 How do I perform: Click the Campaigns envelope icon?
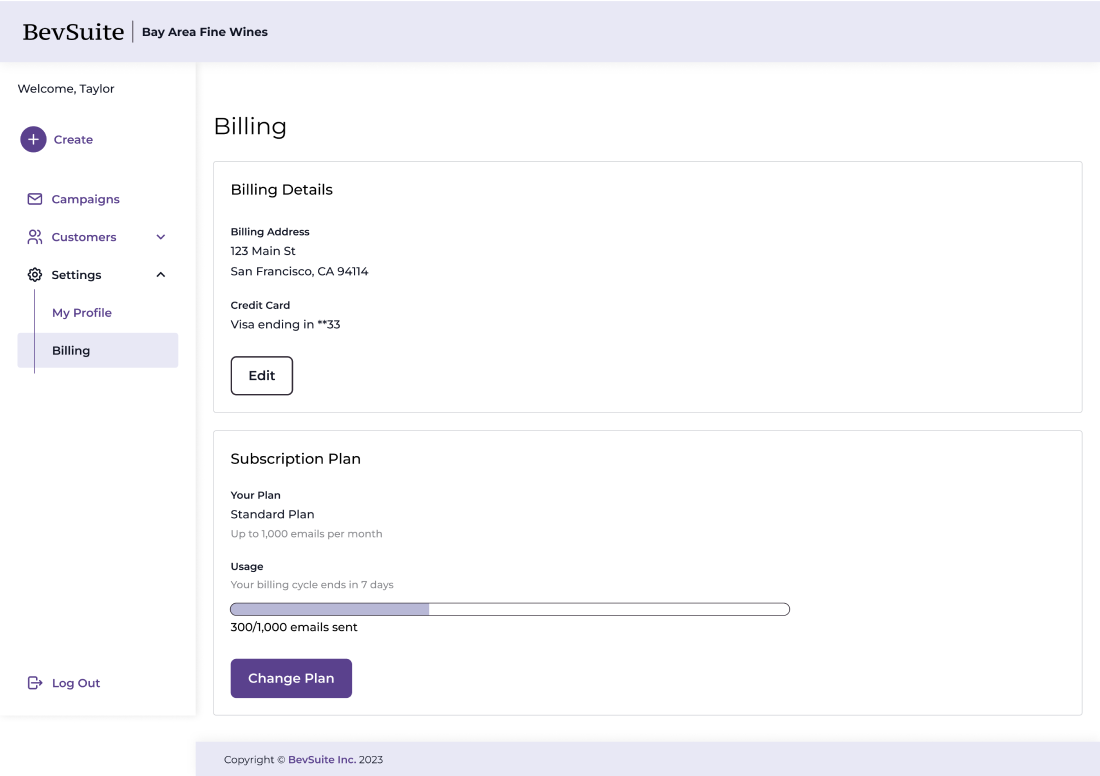(34, 199)
